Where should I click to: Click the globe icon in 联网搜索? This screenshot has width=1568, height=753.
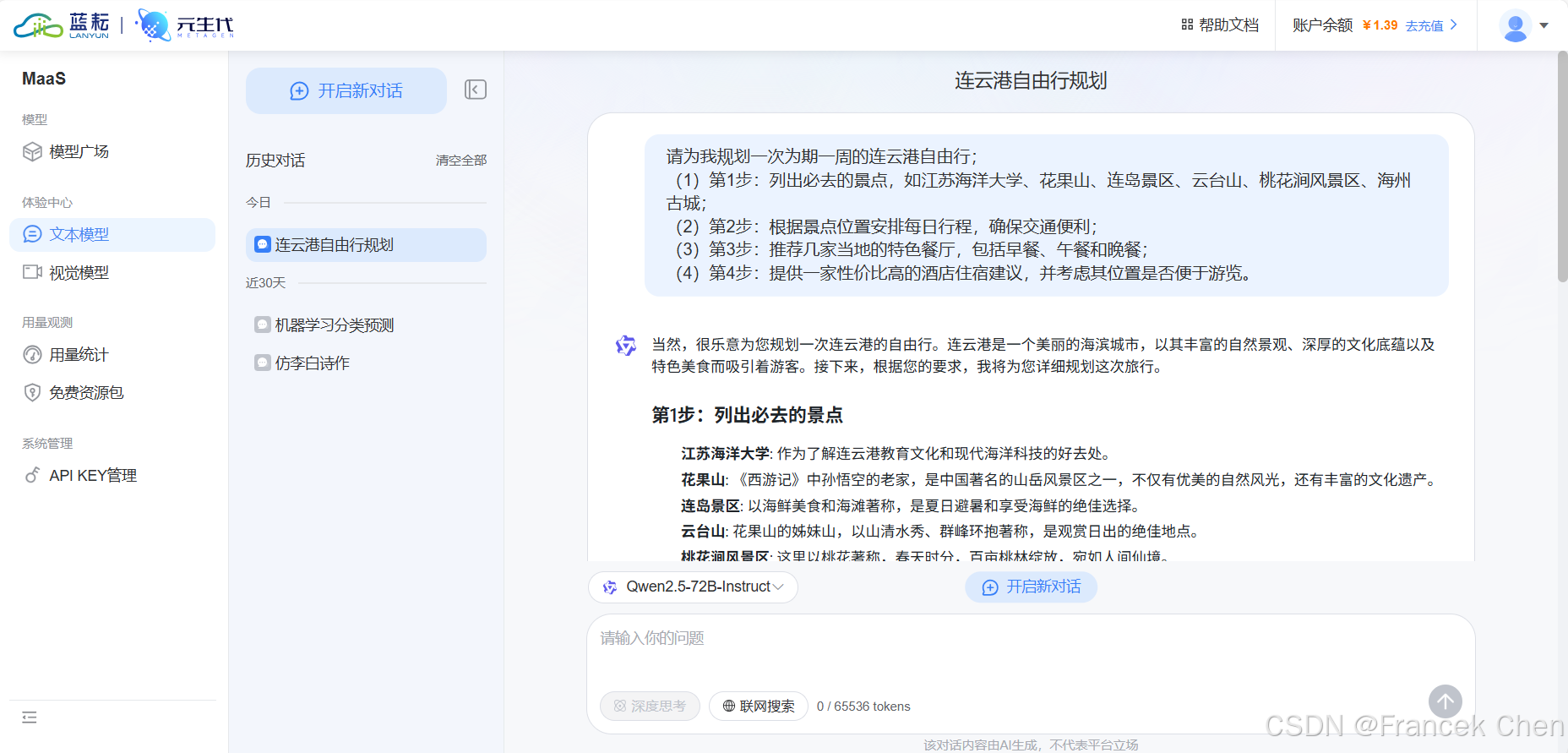(x=728, y=706)
